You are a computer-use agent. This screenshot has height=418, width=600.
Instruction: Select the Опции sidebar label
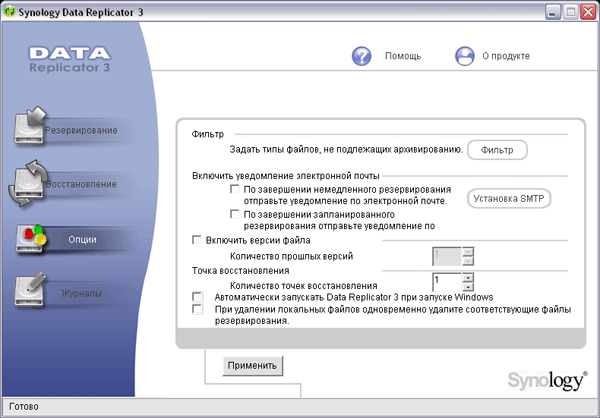tap(82, 240)
